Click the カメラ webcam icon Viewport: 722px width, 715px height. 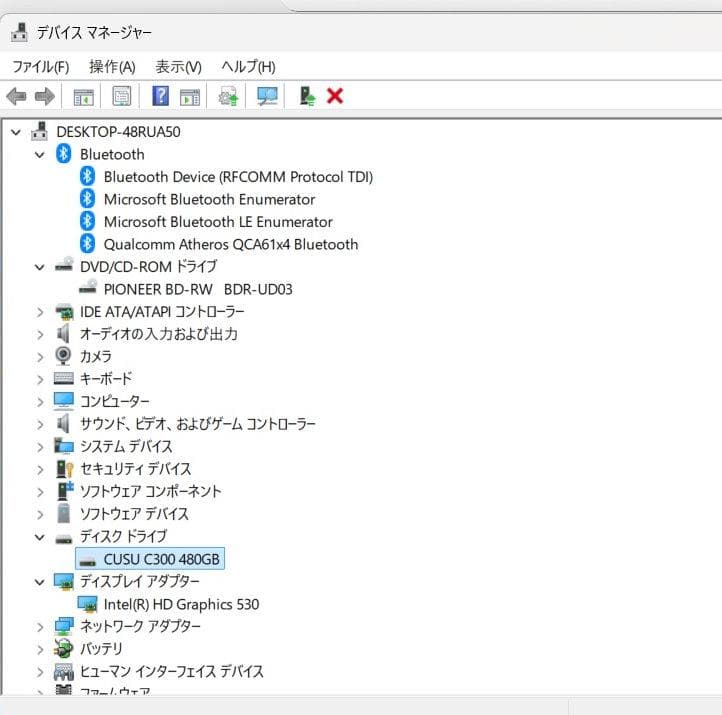tap(63, 356)
